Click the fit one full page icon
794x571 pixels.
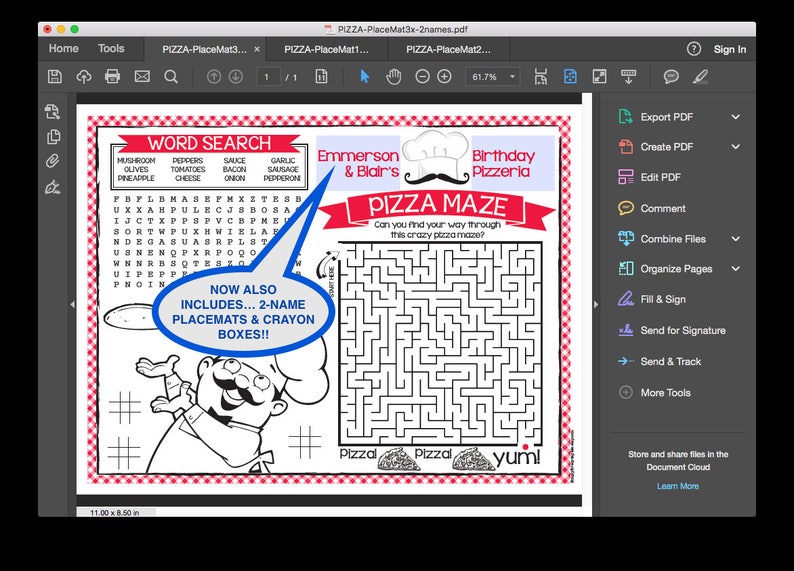[570, 76]
